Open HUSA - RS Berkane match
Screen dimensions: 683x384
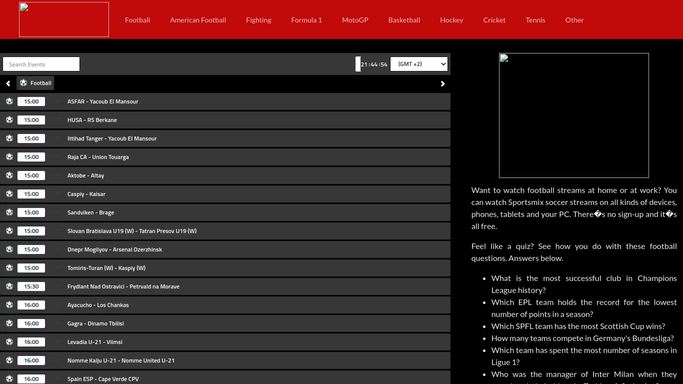pyautogui.click(x=92, y=120)
